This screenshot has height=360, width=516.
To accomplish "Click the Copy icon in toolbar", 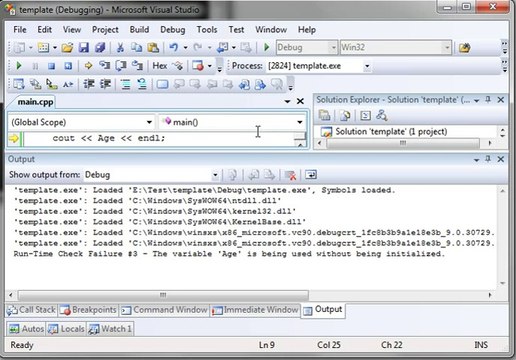I will pyautogui.click(x=136, y=48).
